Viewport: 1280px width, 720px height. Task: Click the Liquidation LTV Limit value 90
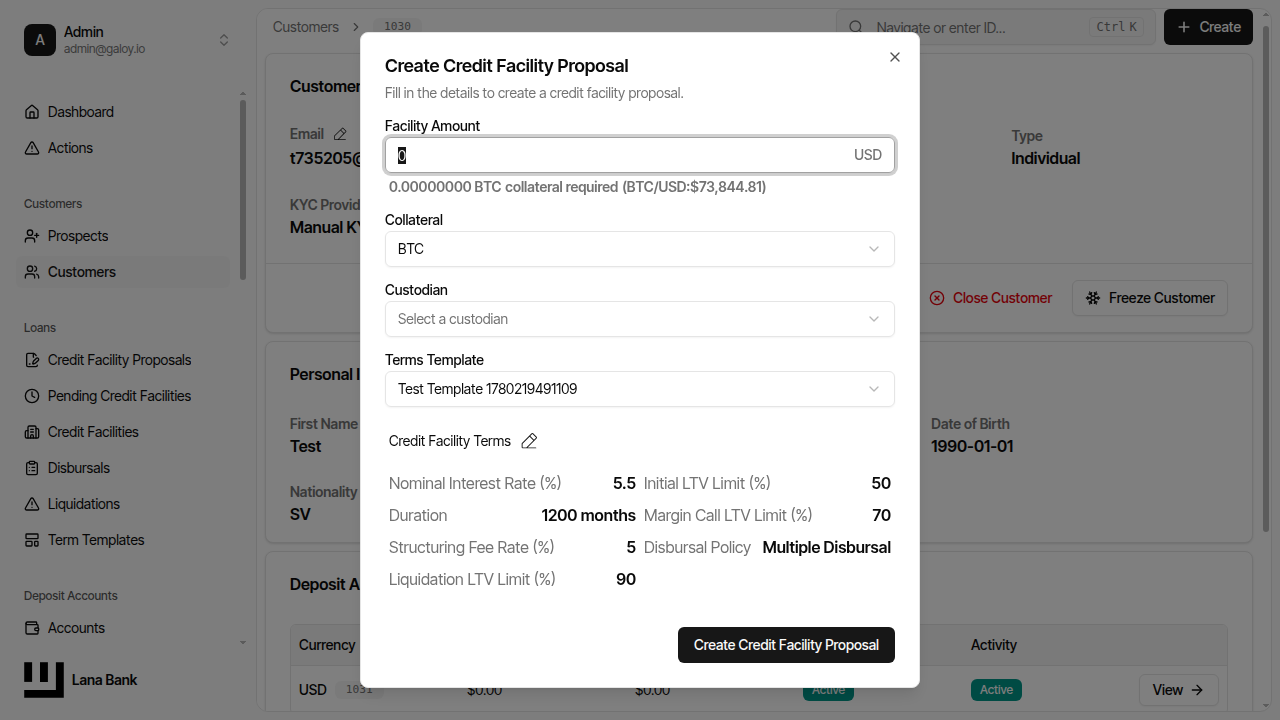(x=626, y=579)
